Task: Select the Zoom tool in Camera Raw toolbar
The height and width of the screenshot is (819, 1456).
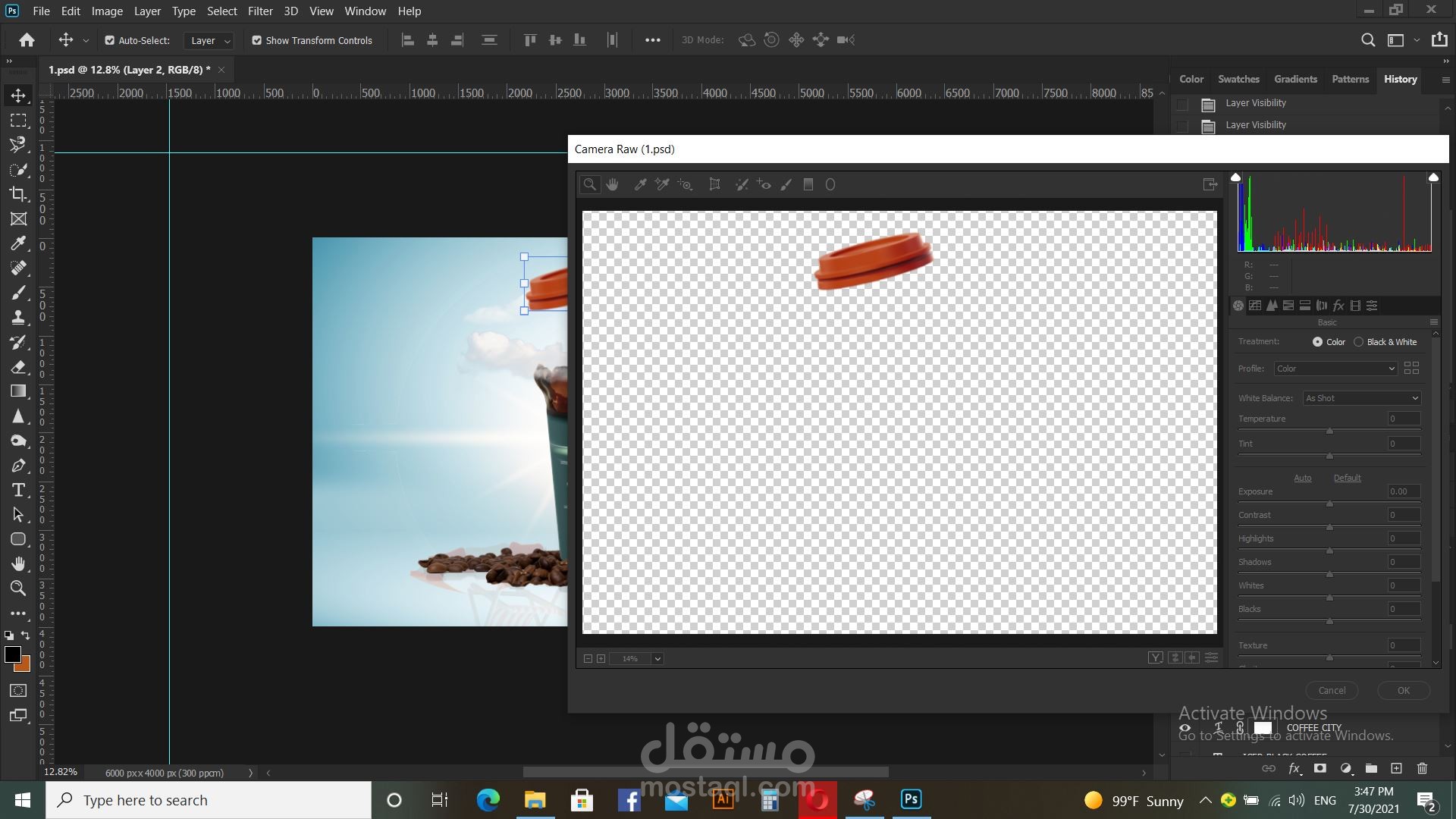Action: pos(589,184)
